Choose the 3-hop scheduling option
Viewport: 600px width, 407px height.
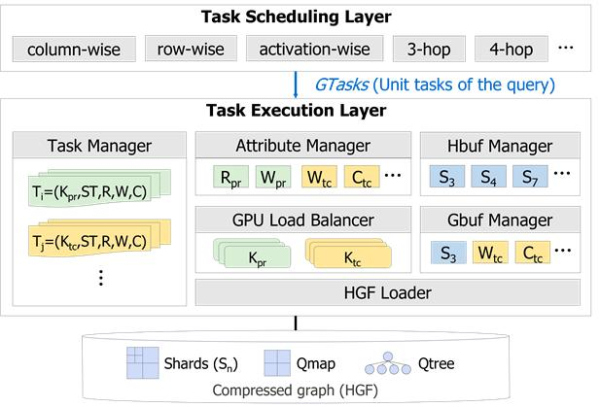[x=423, y=49]
